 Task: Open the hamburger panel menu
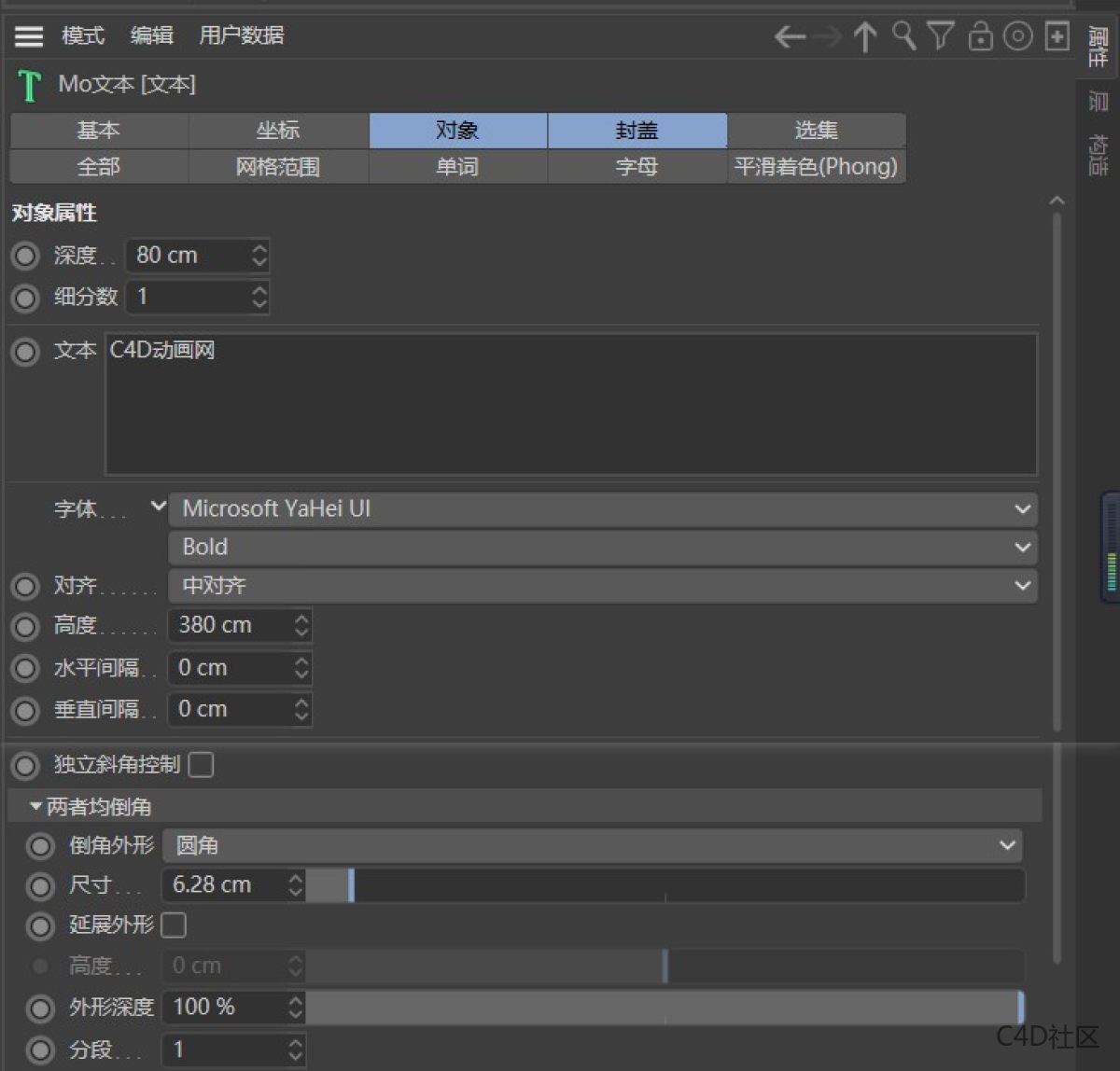point(28,35)
